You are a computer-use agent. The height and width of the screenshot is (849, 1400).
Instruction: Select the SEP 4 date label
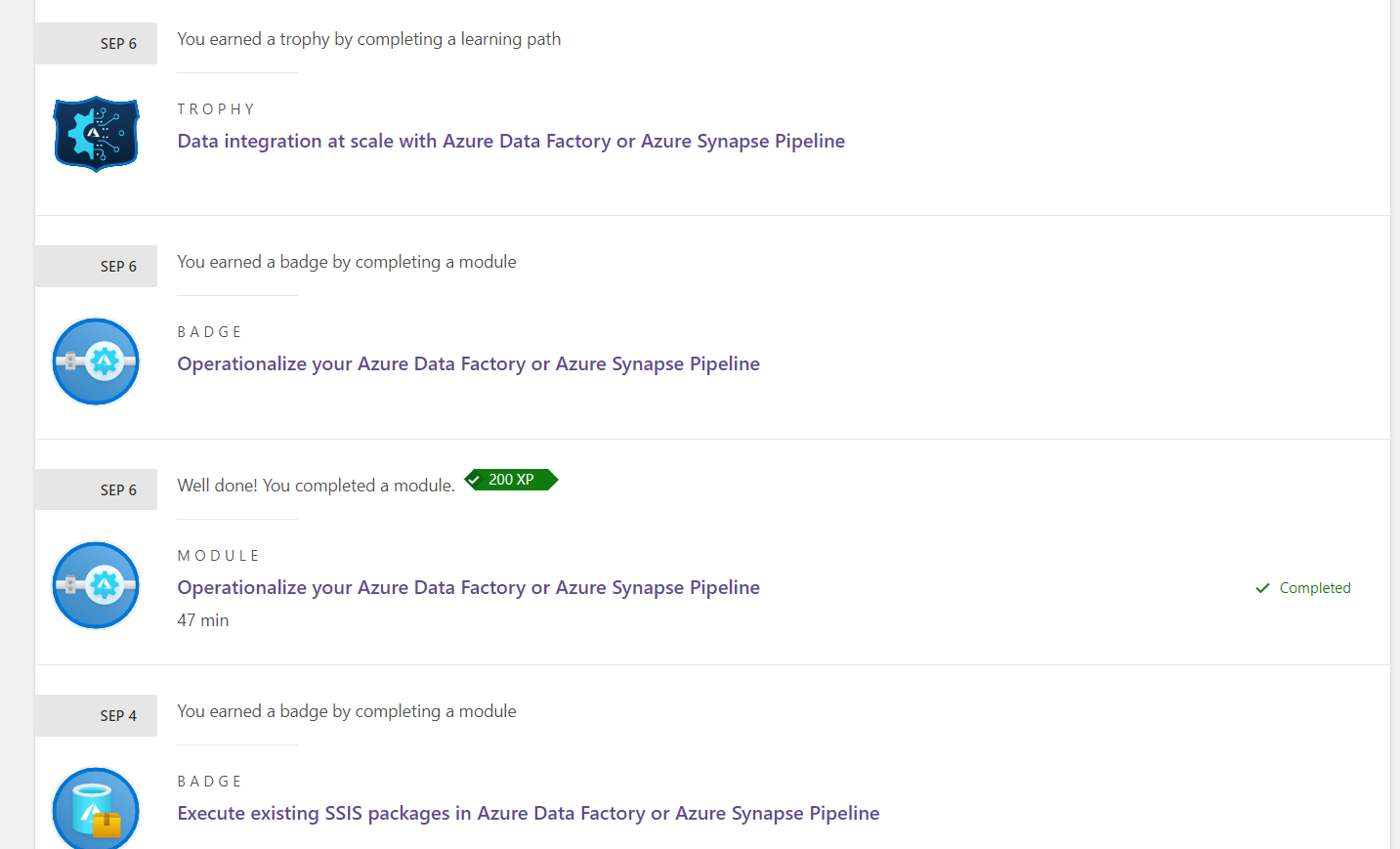pyautogui.click(x=95, y=715)
